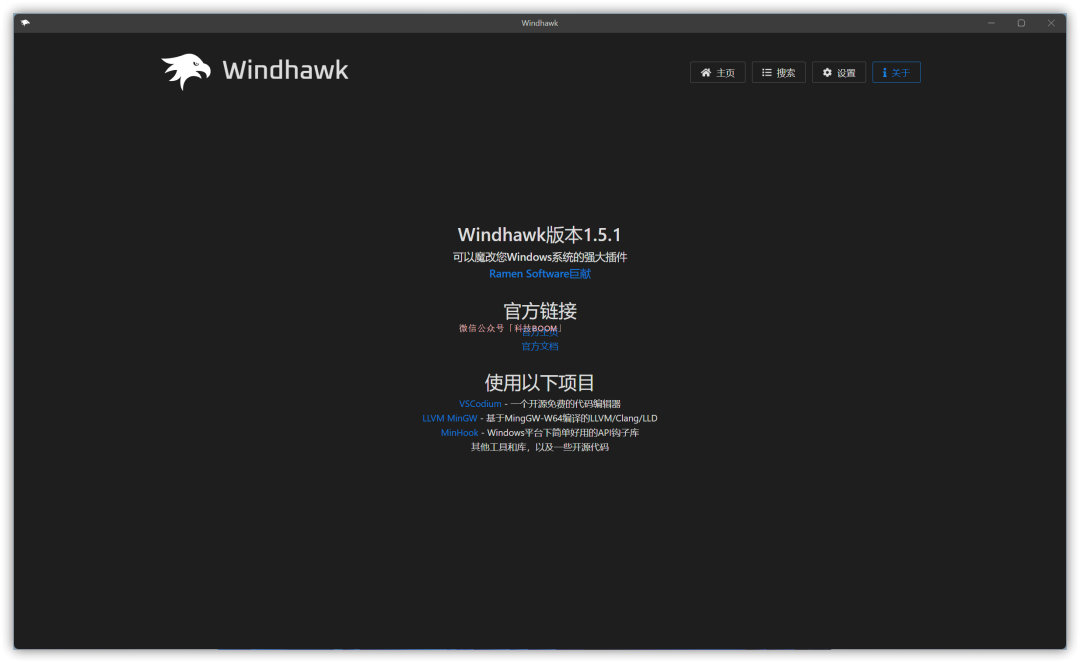Open the VSCodium project link
Screen dimensions: 1080x663
point(480,403)
